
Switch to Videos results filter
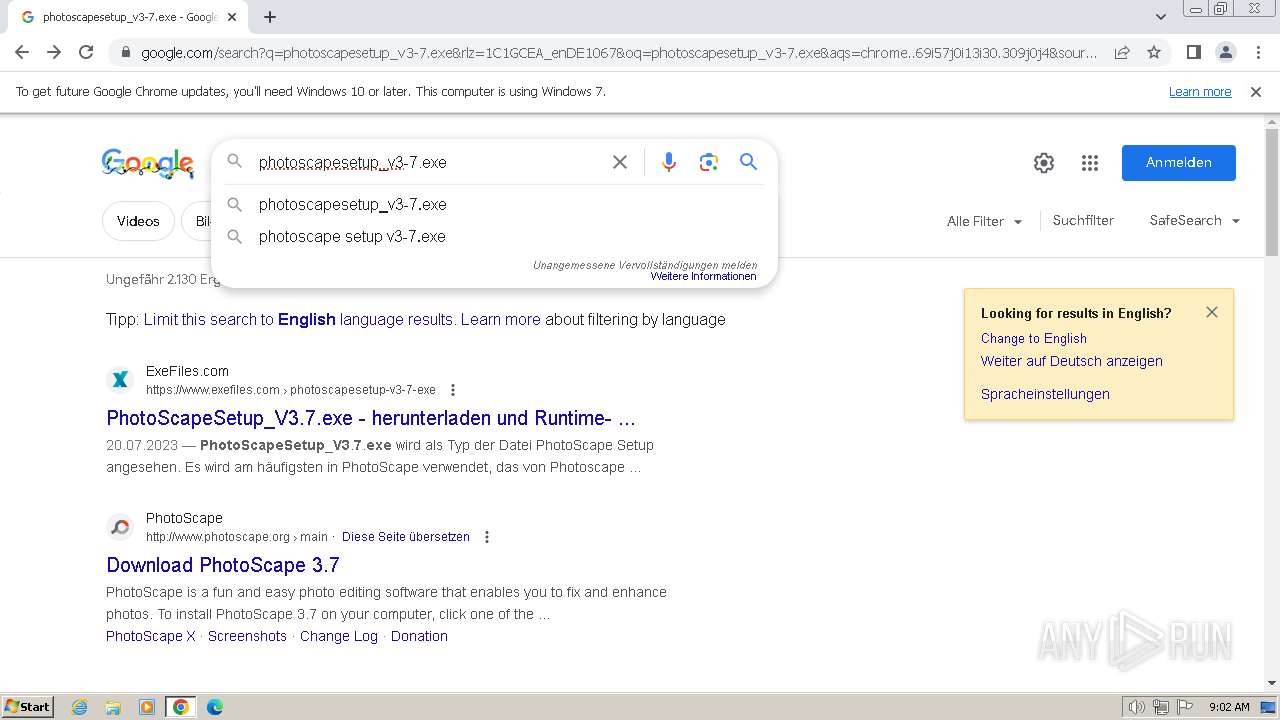pyautogui.click(x=138, y=221)
